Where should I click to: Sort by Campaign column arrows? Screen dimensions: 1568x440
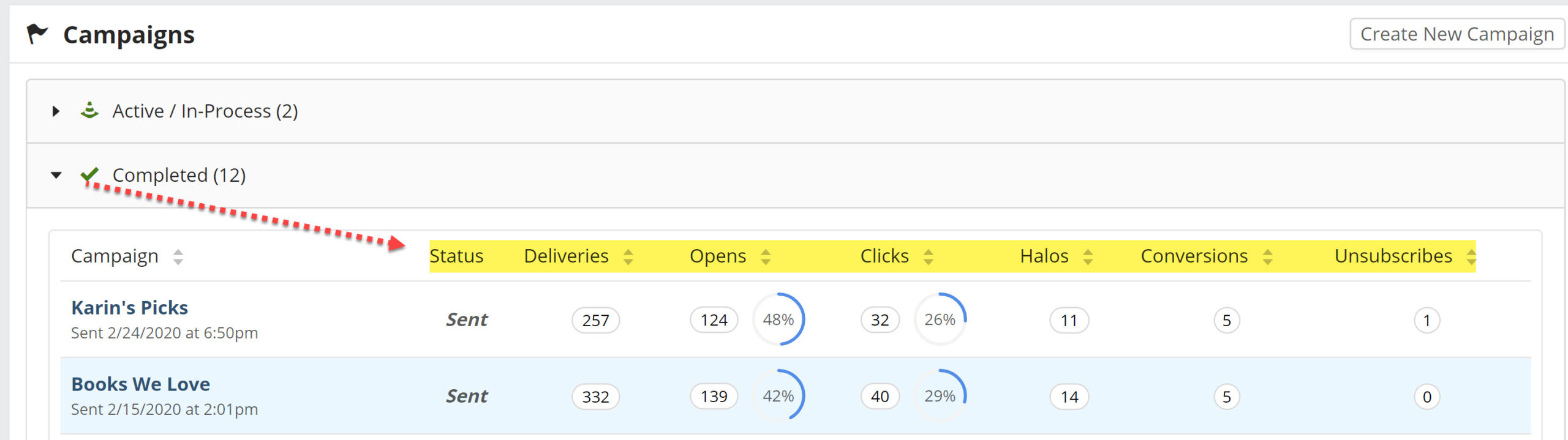pos(178,256)
